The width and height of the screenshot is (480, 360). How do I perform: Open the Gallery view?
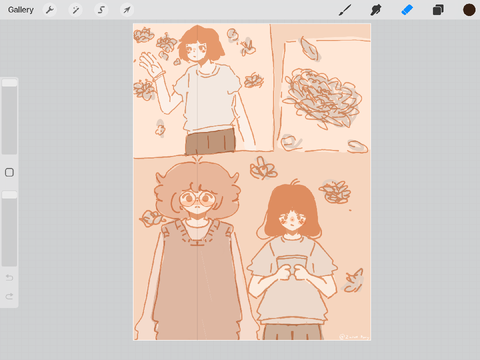pyautogui.click(x=21, y=10)
